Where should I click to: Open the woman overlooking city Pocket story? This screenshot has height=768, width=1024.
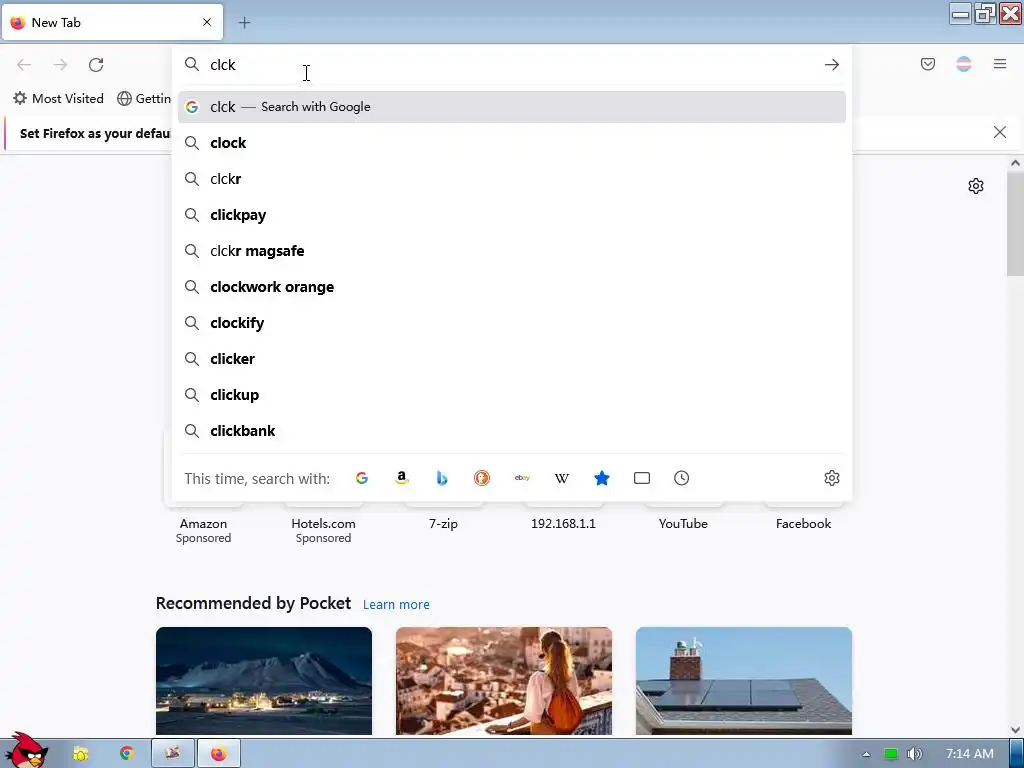point(504,680)
